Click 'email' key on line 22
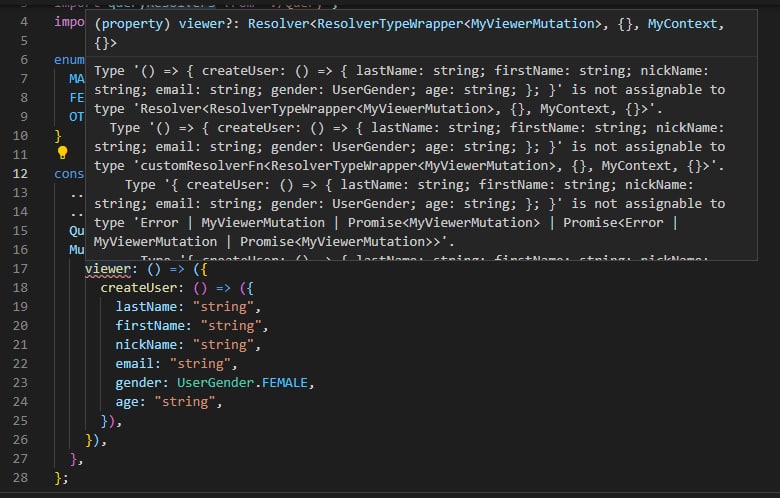Image resolution: width=780 pixels, height=498 pixels. point(134,364)
